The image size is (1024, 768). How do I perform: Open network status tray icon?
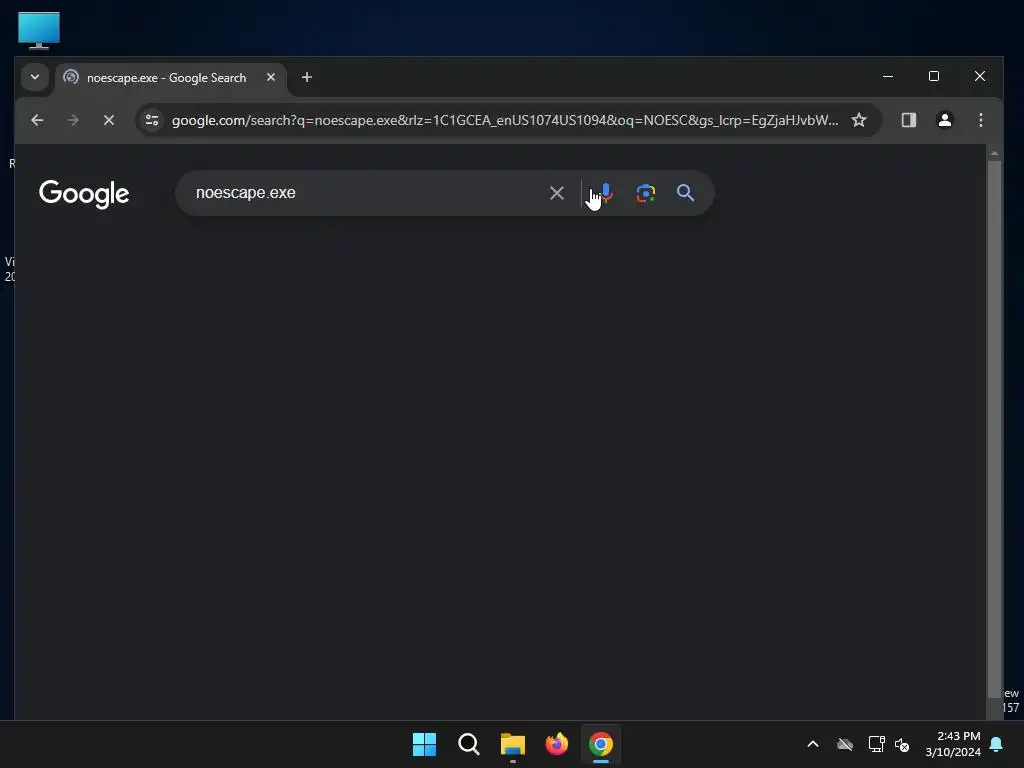876,744
